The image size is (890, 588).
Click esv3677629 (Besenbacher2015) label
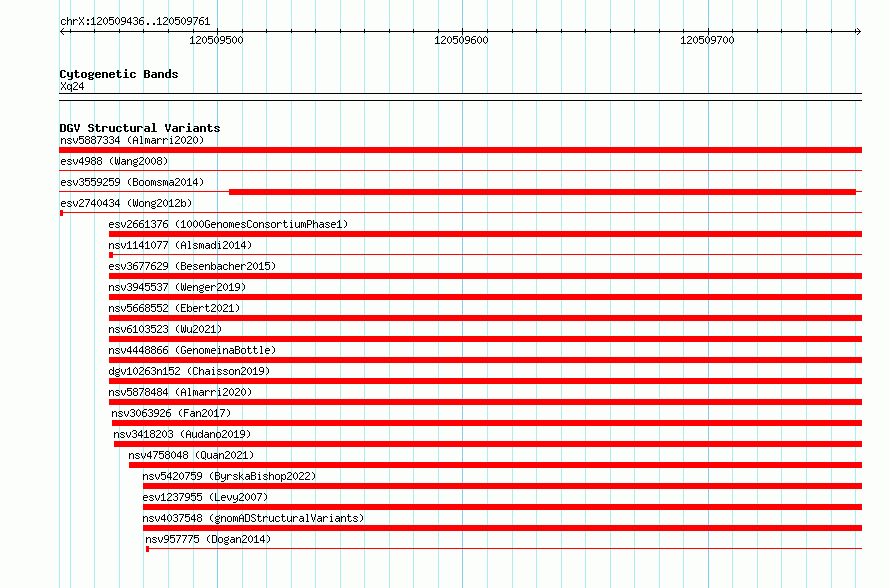point(192,266)
